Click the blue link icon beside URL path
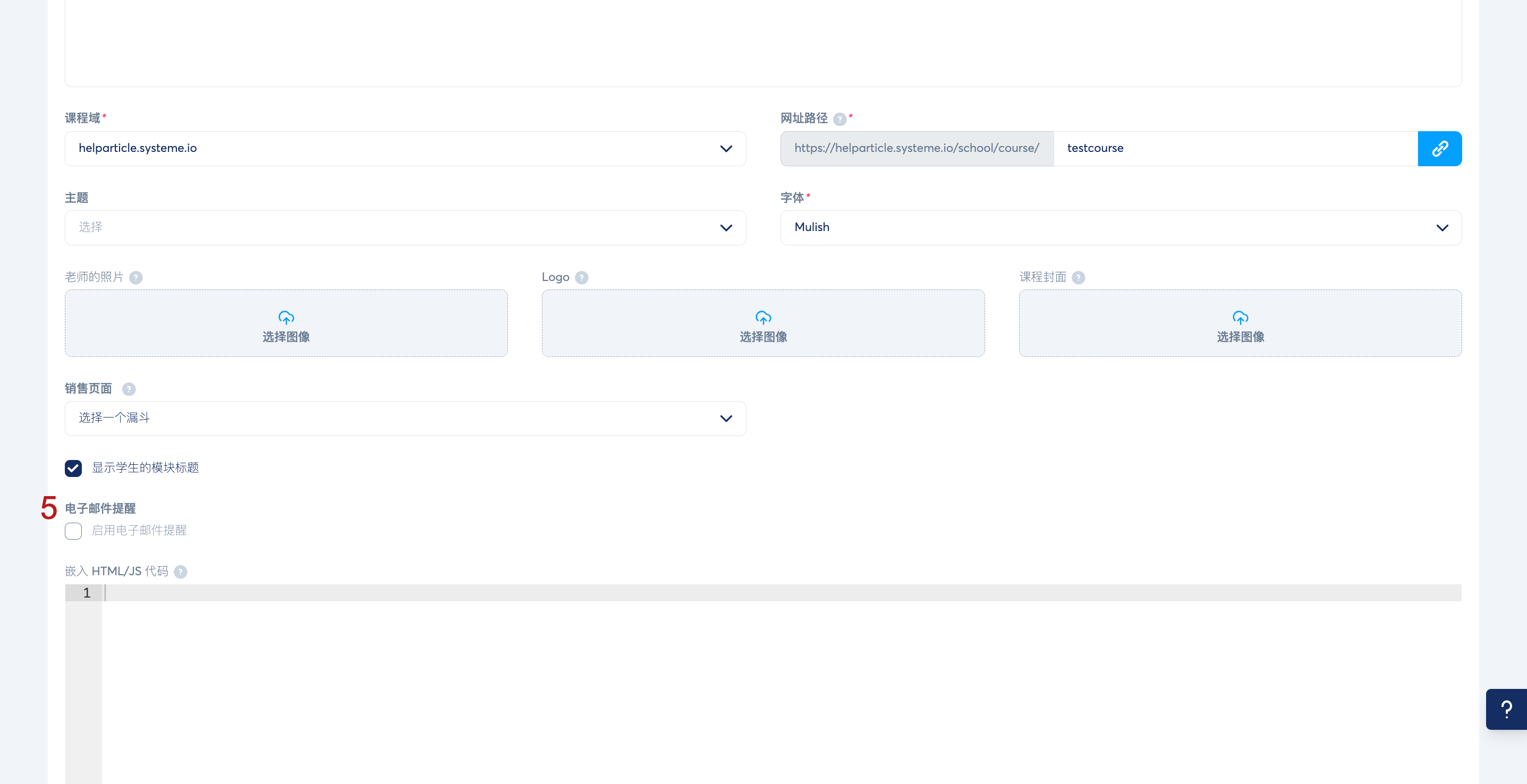The height and width of the screenshot is (784, 1527). pyautogui.click(x=1439, y=148)
